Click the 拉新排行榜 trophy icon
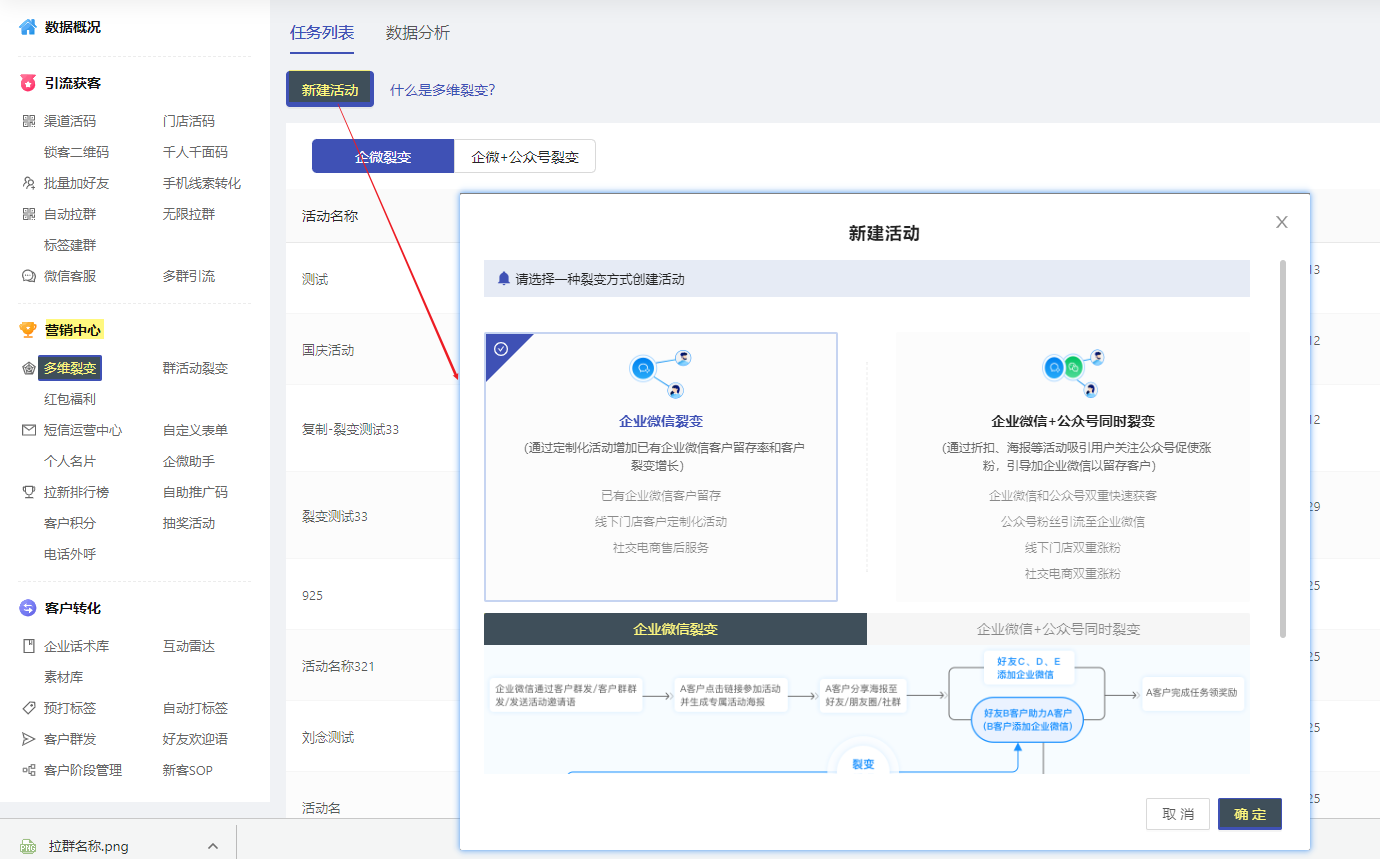 [28, 492]
